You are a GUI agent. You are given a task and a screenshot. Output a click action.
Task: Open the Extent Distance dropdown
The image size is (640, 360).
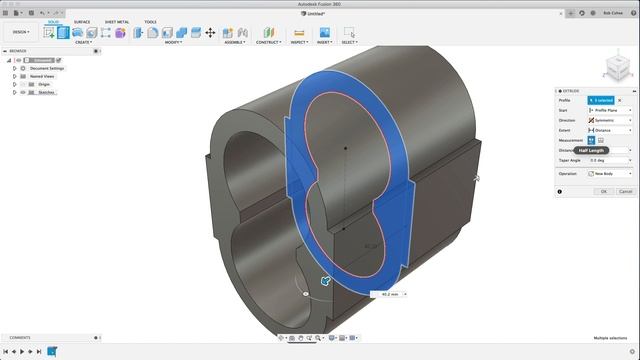[x=610, y=130]
